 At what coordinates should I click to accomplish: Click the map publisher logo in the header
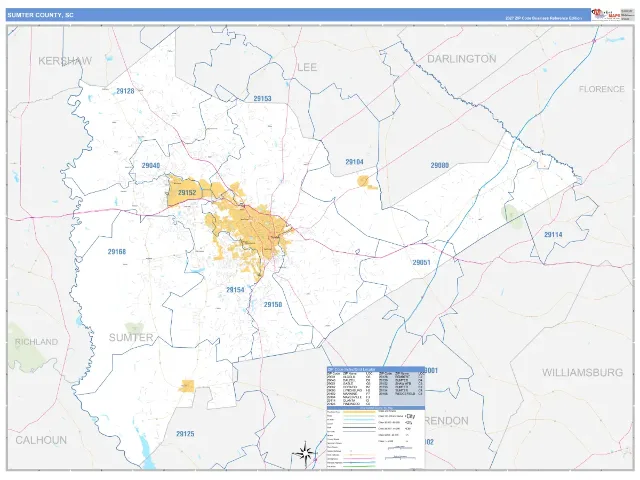point(605,14)
